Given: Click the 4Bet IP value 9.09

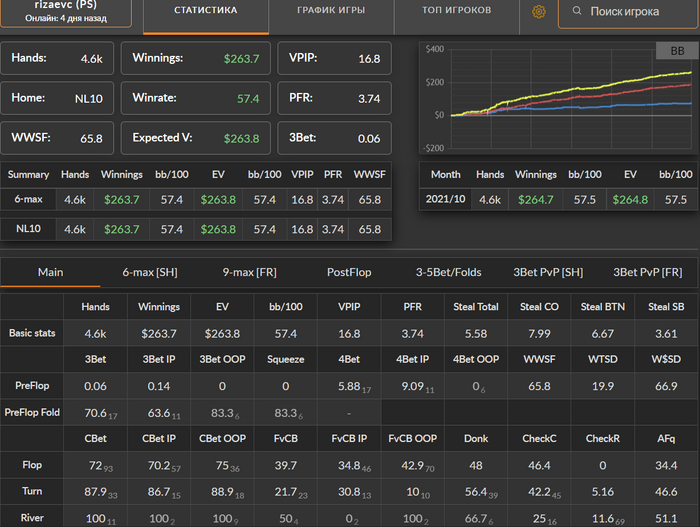Looking at the screenshot, I should (412, 386).
